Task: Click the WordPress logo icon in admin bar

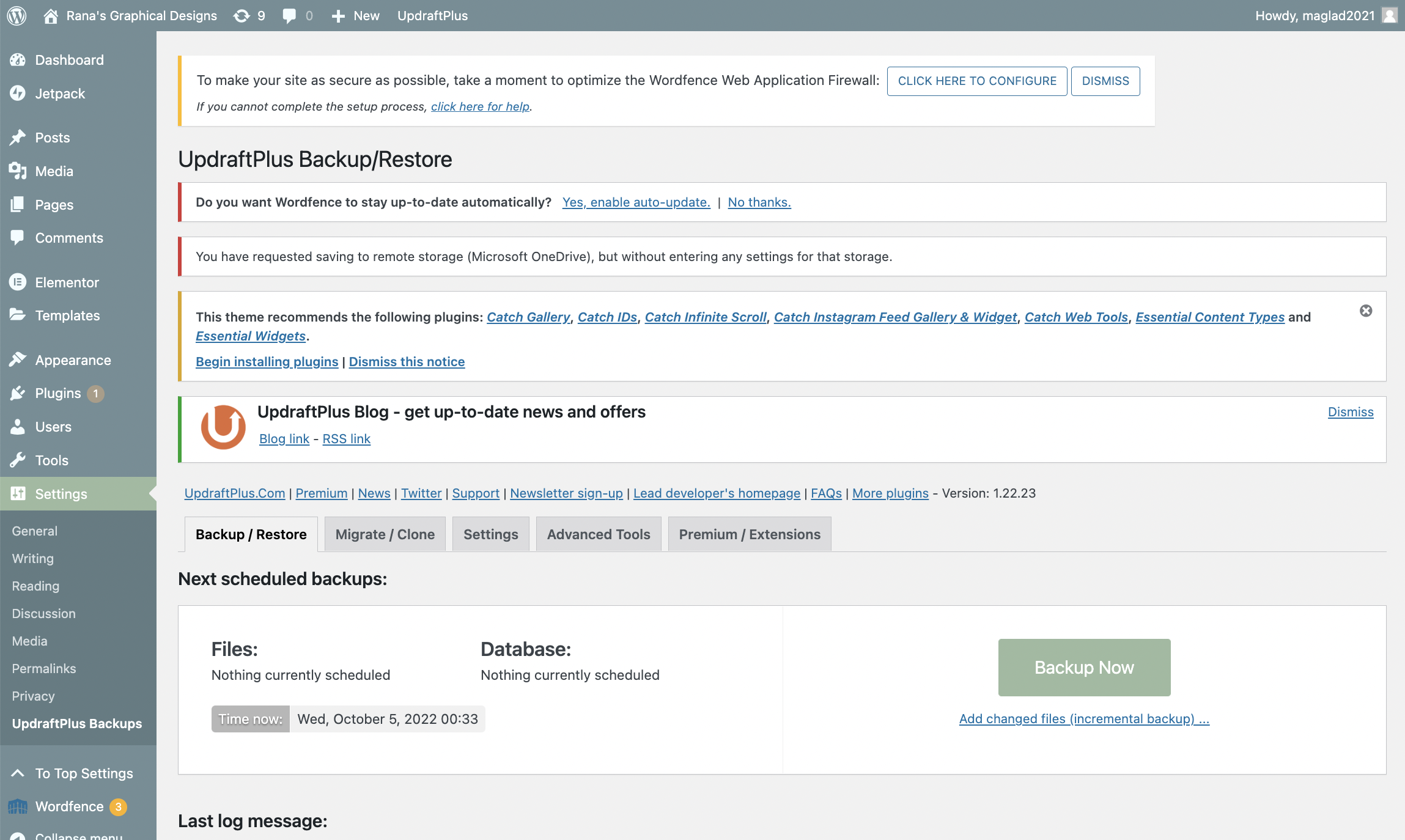Action: point(17,16)
